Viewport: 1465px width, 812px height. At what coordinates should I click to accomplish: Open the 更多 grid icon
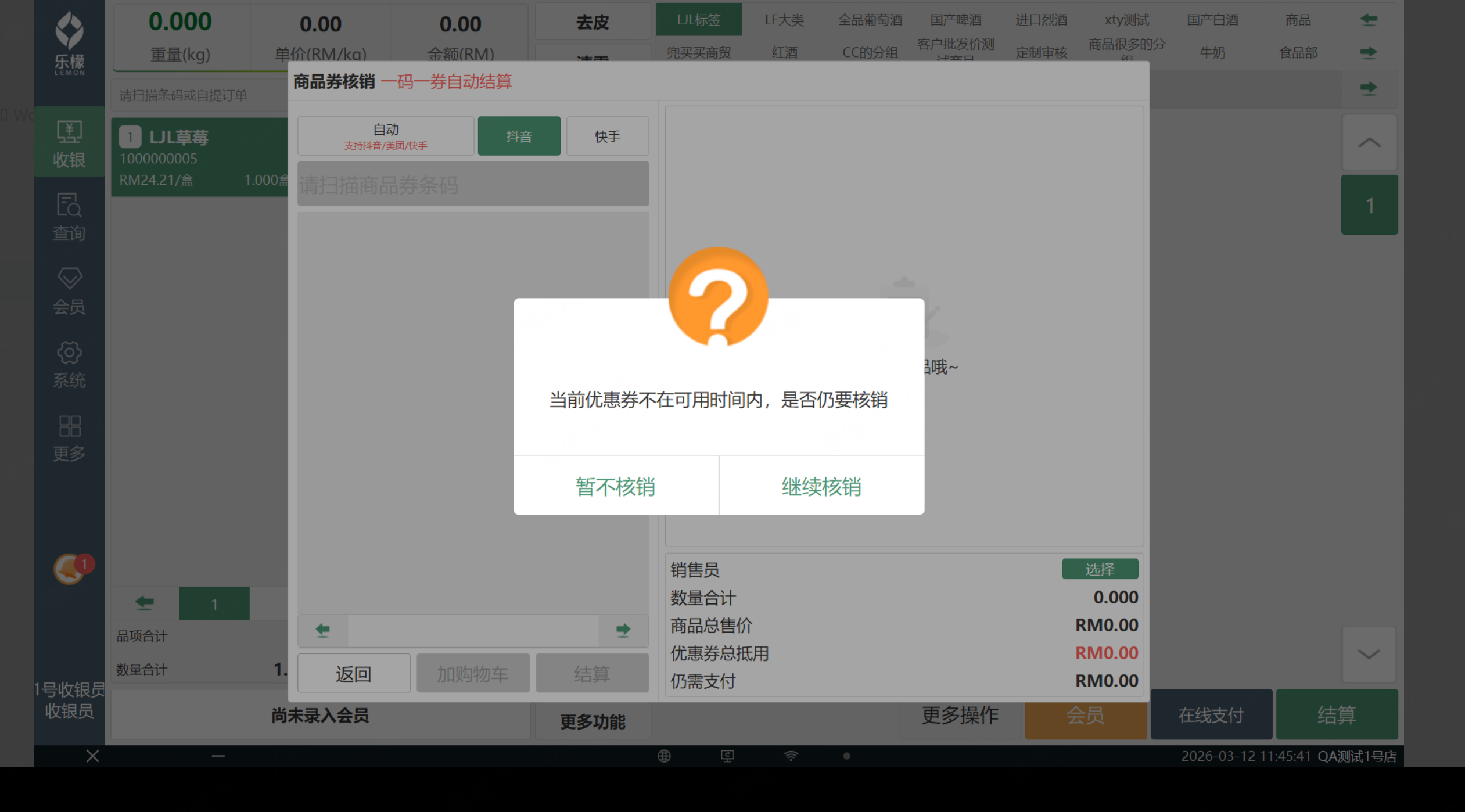pyautogui.click(x=69, y=438)
